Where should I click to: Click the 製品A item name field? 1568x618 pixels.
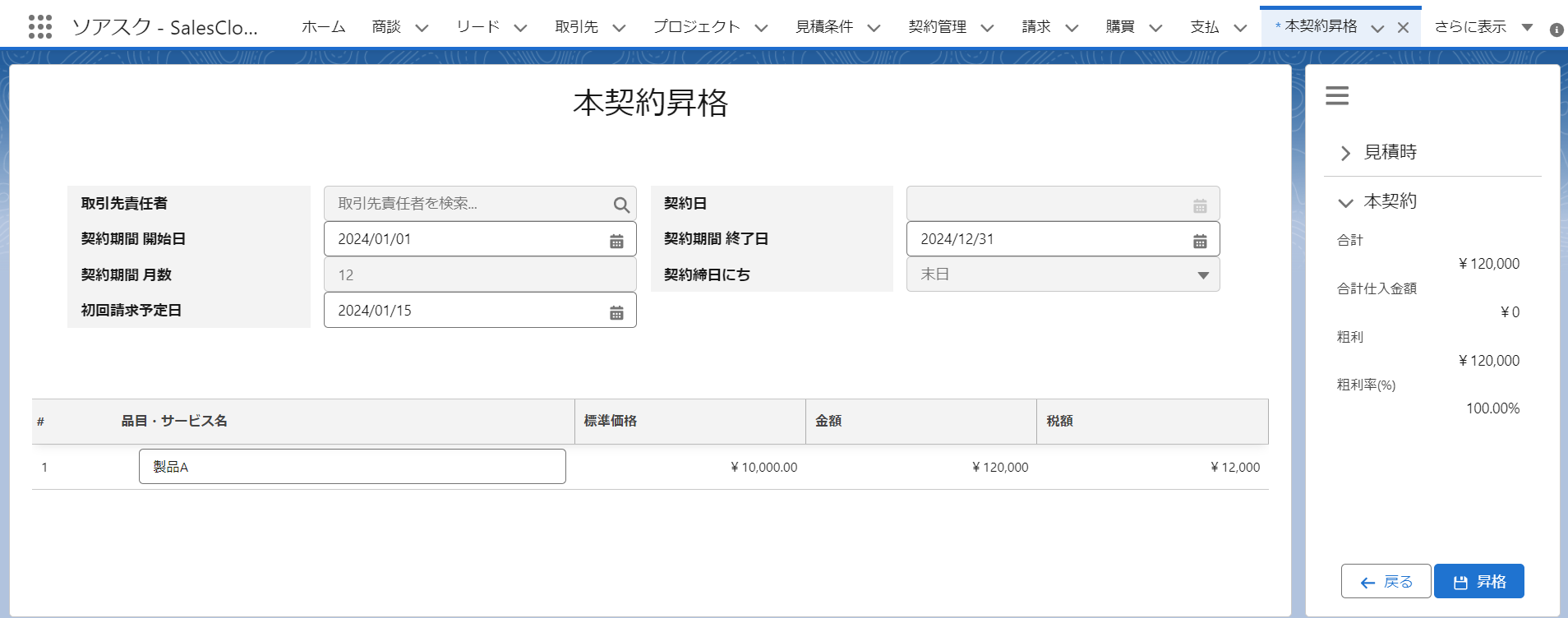(352, 467)
